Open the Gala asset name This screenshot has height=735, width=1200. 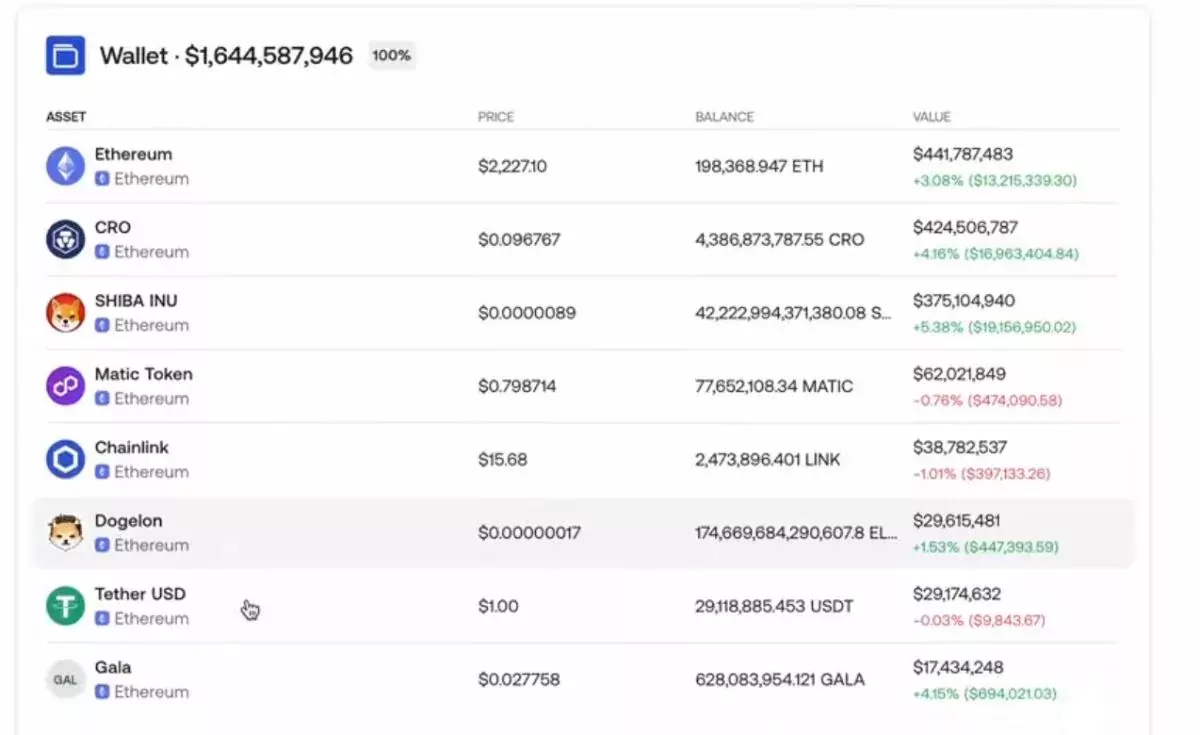113,667
